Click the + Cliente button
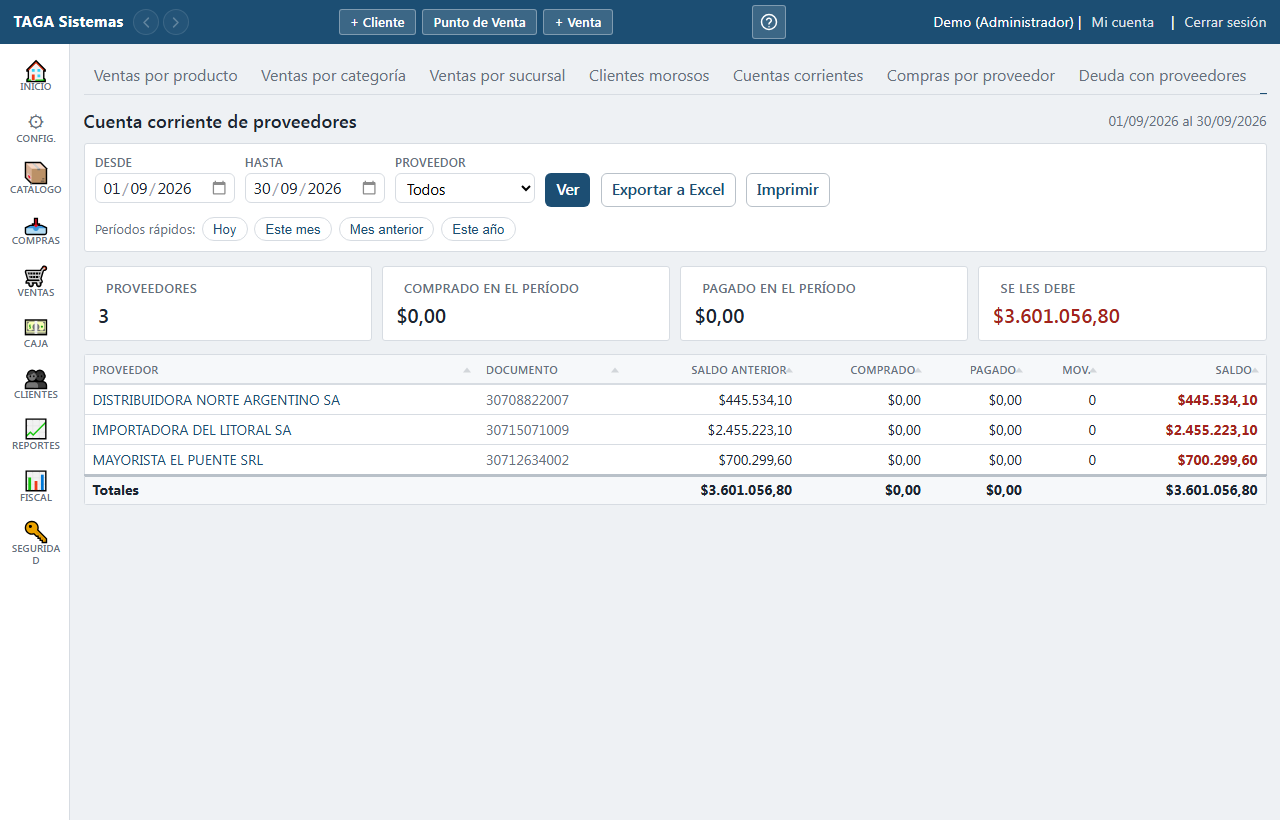 [377, 22]
